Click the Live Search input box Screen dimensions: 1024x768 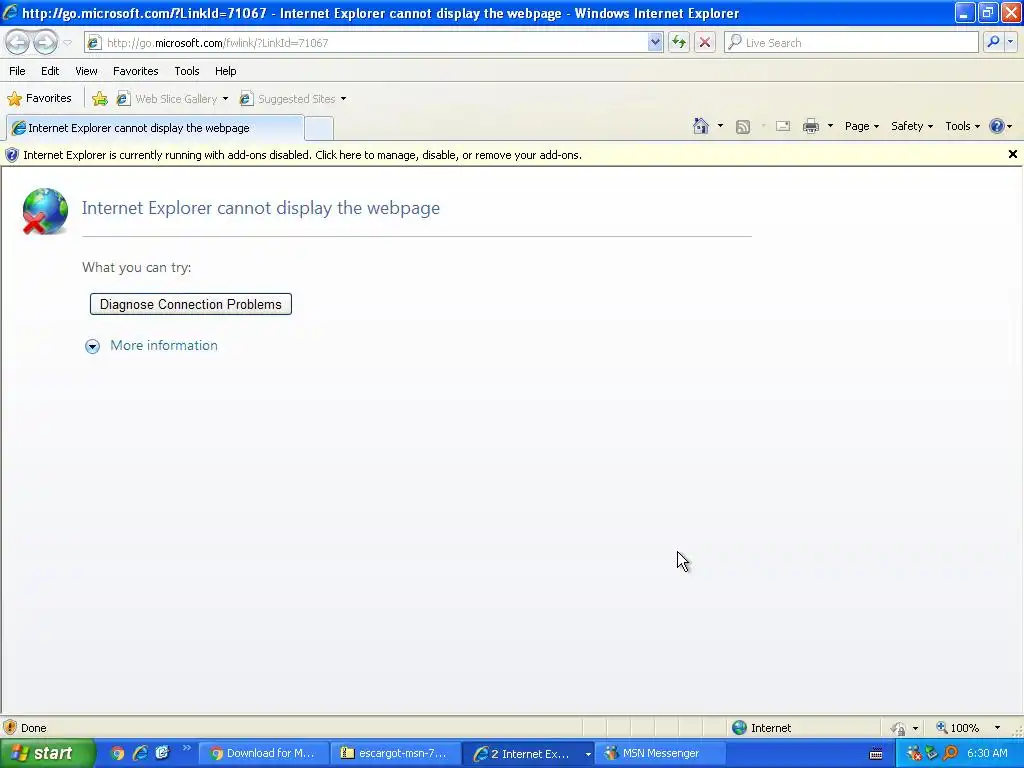click(x=851, y=42)
